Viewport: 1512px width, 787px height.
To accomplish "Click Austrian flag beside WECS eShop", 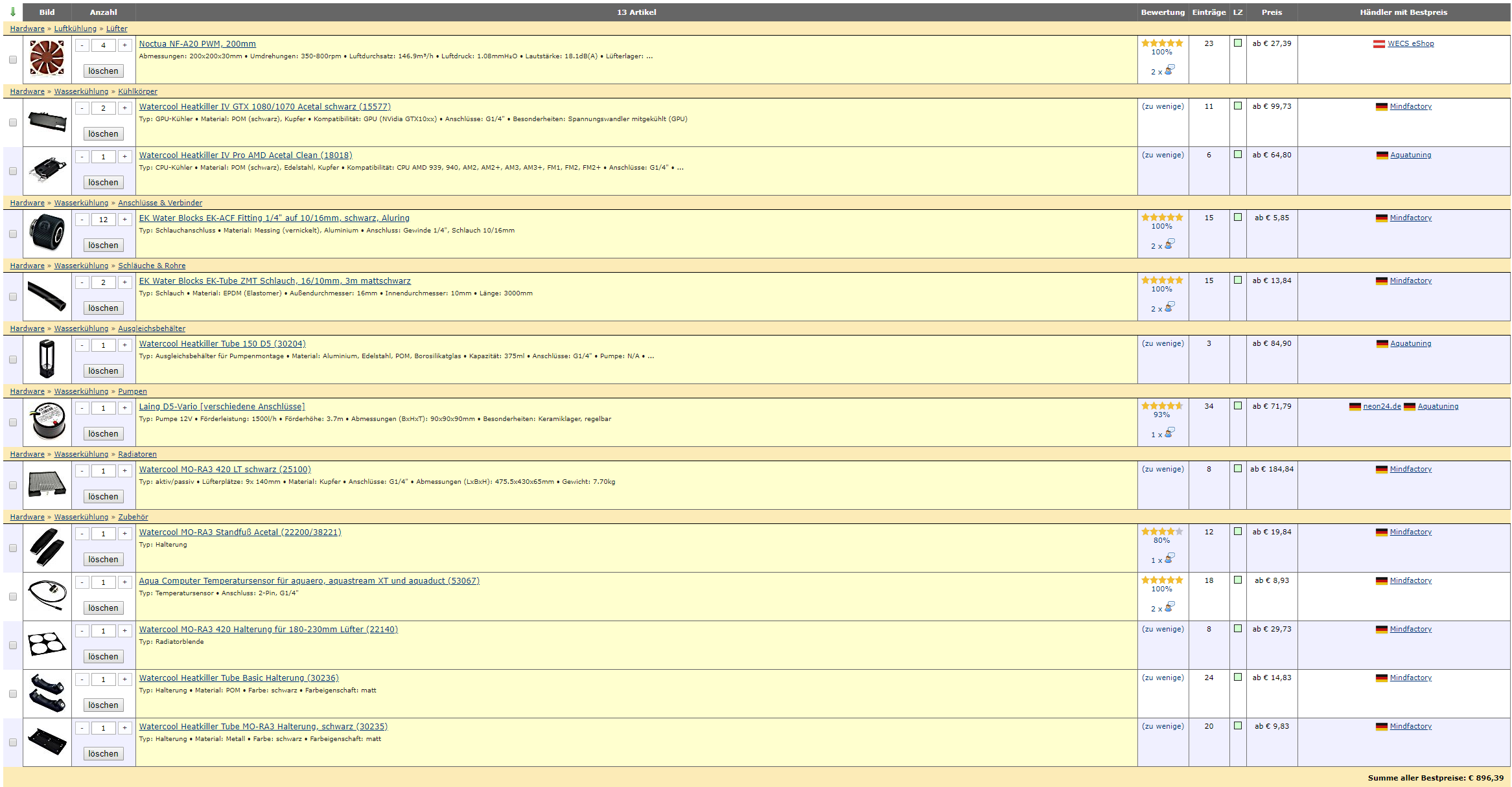I will tap(1378, 44).
